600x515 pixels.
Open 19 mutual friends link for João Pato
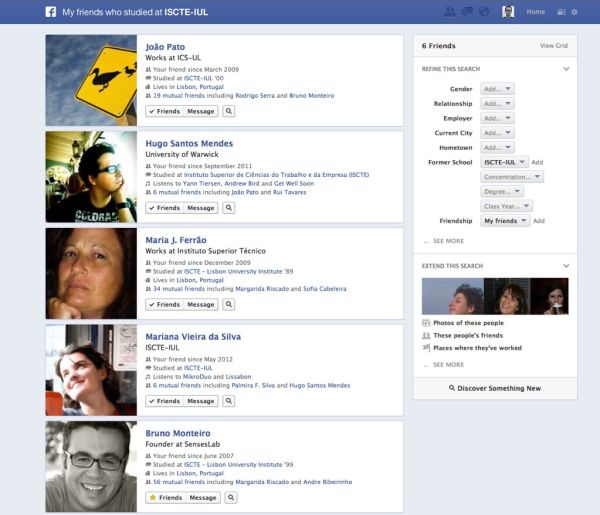coord(179,96)
